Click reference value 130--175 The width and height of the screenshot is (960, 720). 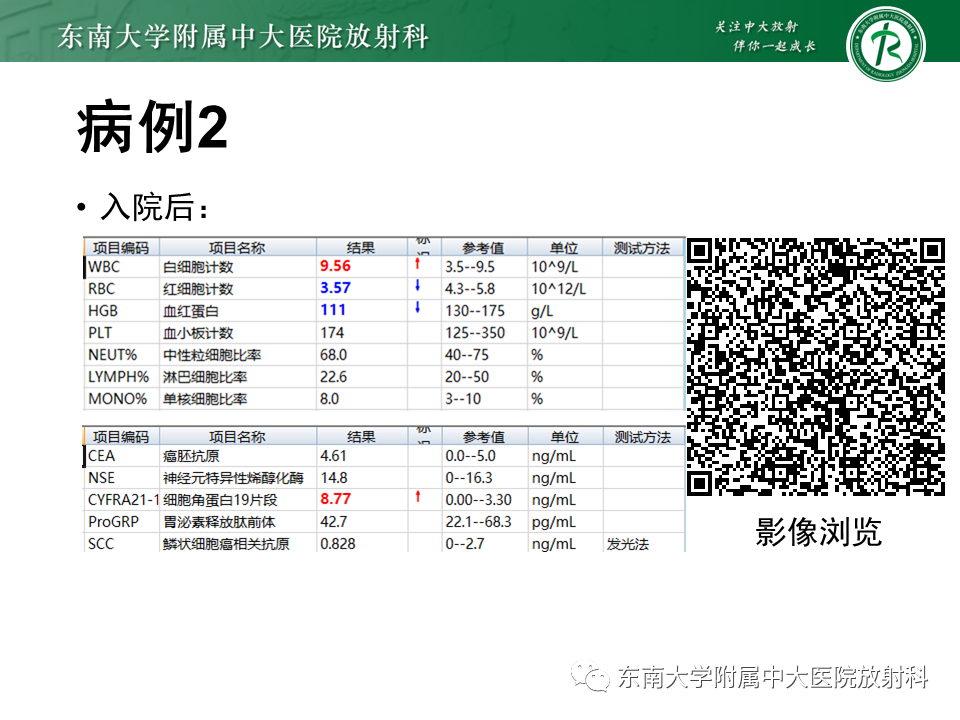475,311
